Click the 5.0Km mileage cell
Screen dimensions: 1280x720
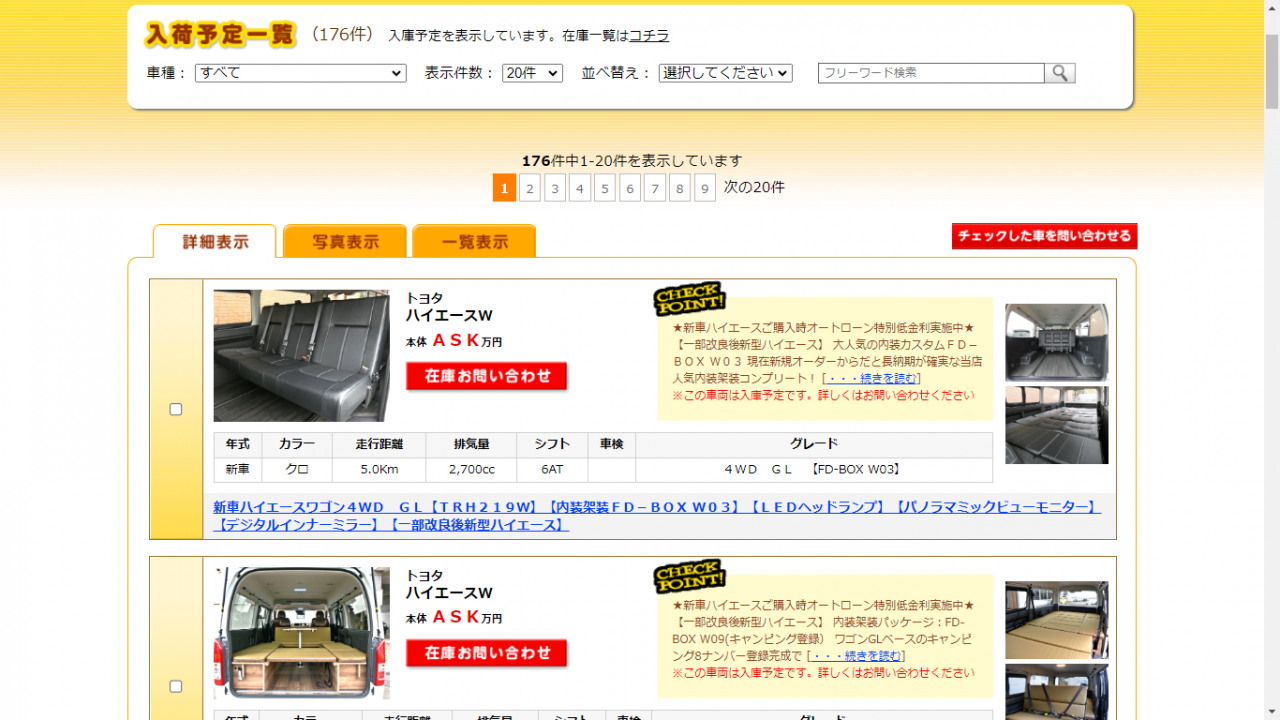click(x=379, y=470)
